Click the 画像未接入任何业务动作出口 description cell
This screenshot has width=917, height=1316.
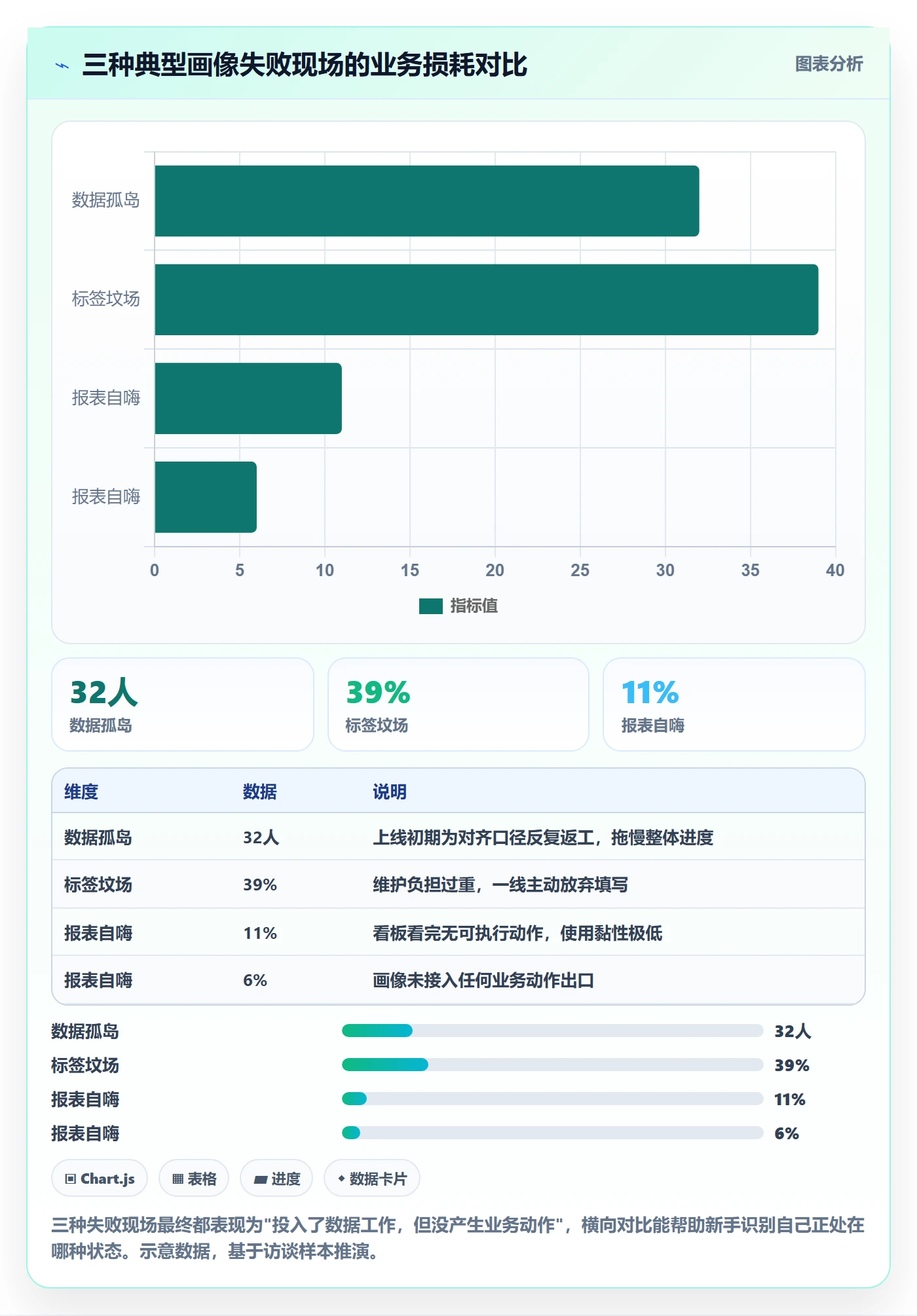click(x=483, y=980)
